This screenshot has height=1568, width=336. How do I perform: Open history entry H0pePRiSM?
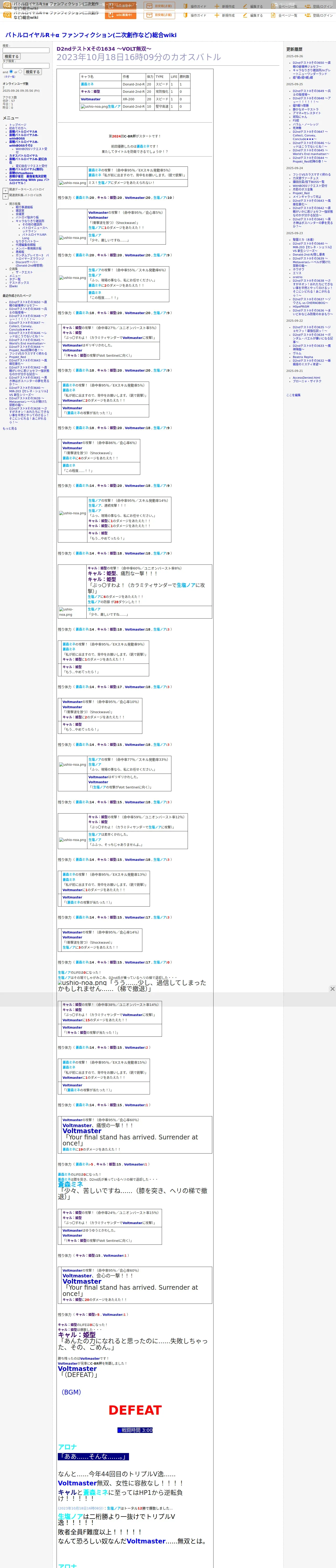click(x=301, y=307)
